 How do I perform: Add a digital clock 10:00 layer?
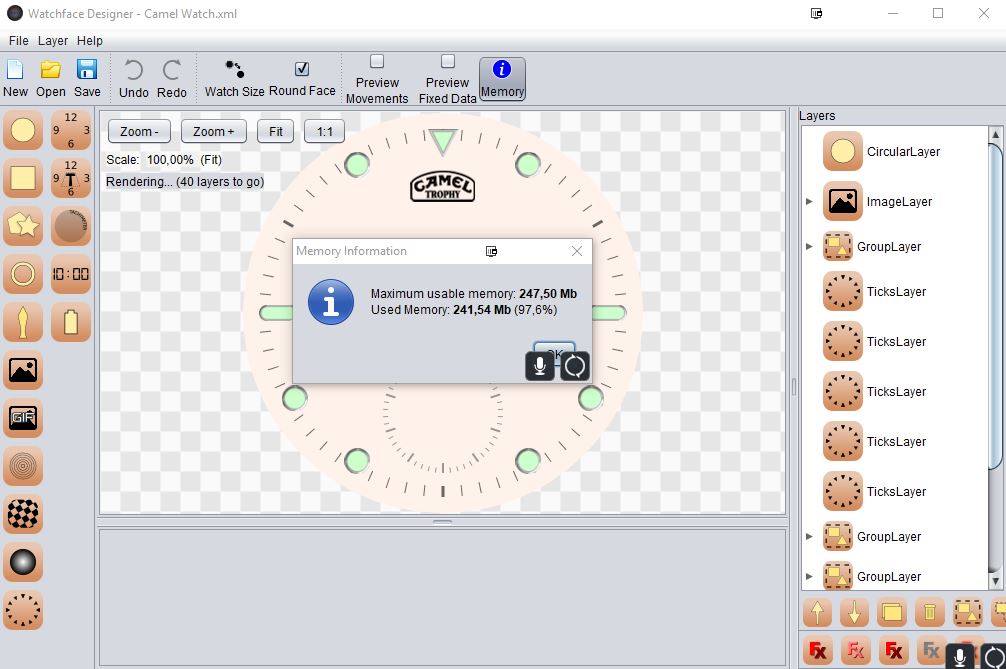coord(71,274)
